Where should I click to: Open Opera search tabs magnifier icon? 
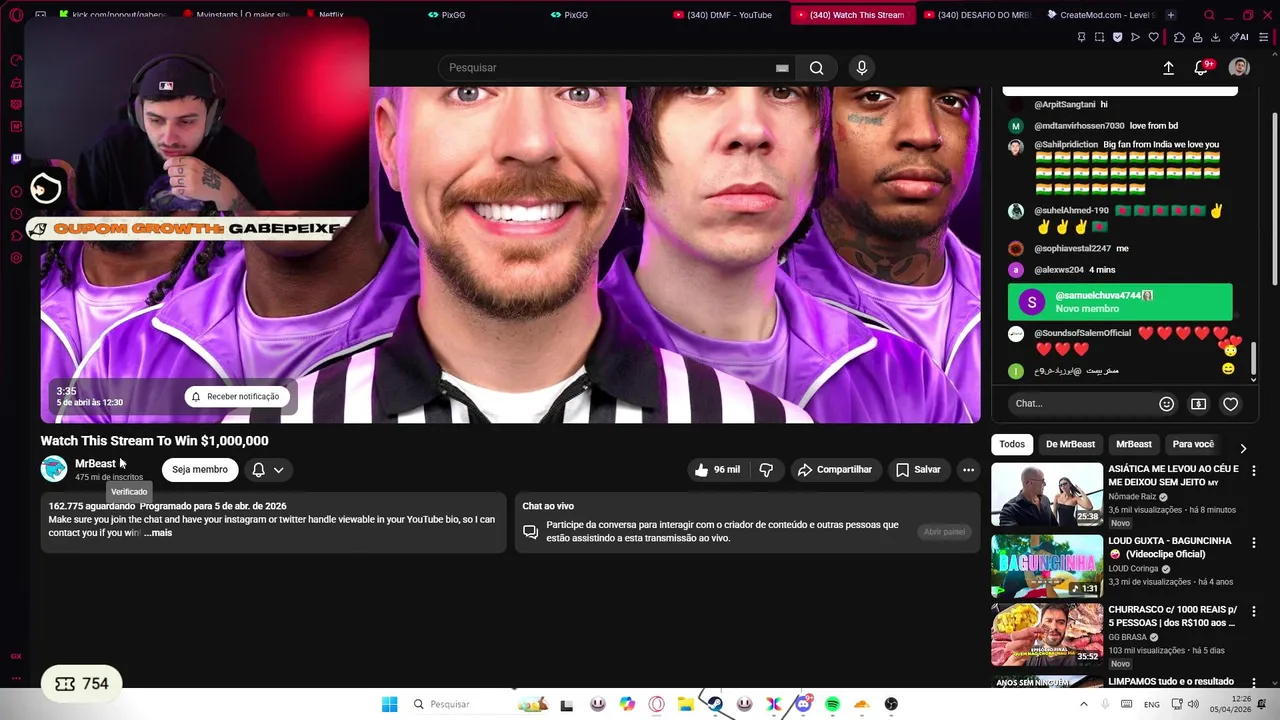pos(1209,15)
